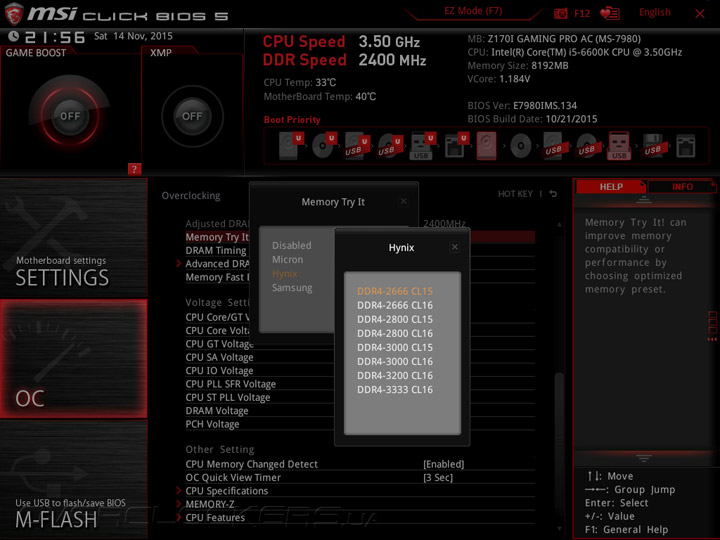Choose Disabled in Memory Try It list

point(292,245)
